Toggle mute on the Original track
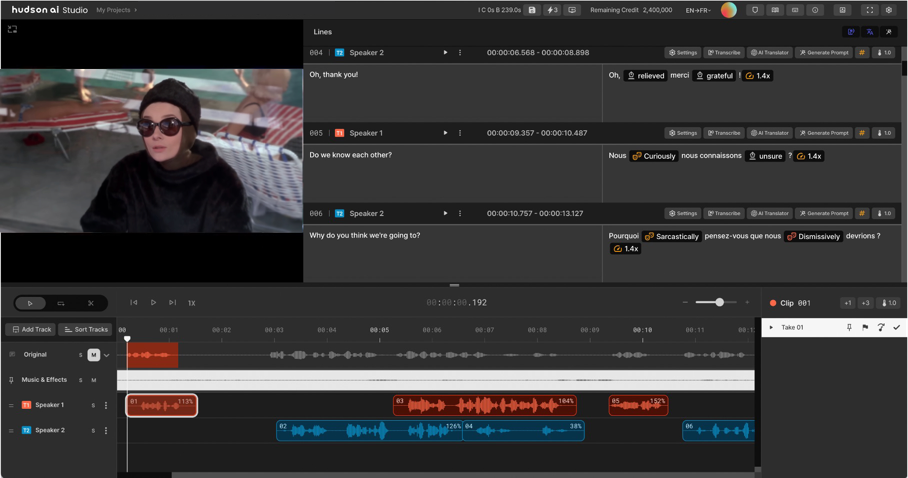 pos(93,355)
